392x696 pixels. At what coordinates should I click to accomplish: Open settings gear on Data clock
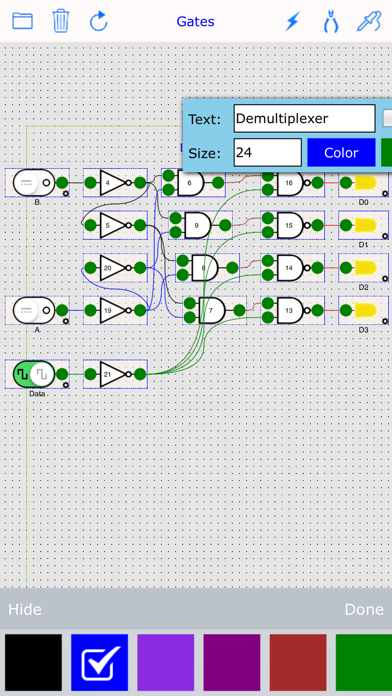66,385
